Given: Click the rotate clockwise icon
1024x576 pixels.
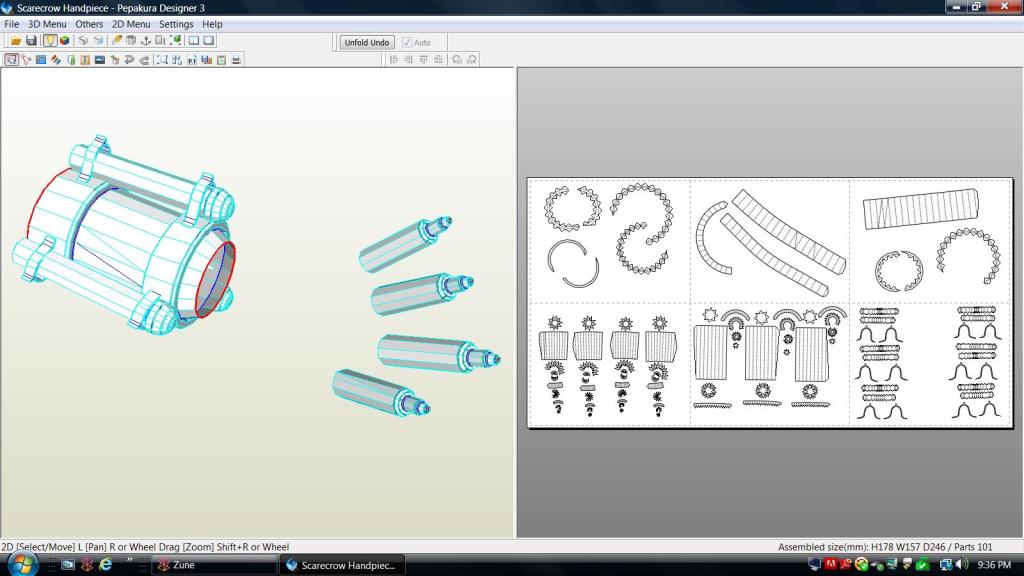Looking at the screenshot, I should 472,59.
